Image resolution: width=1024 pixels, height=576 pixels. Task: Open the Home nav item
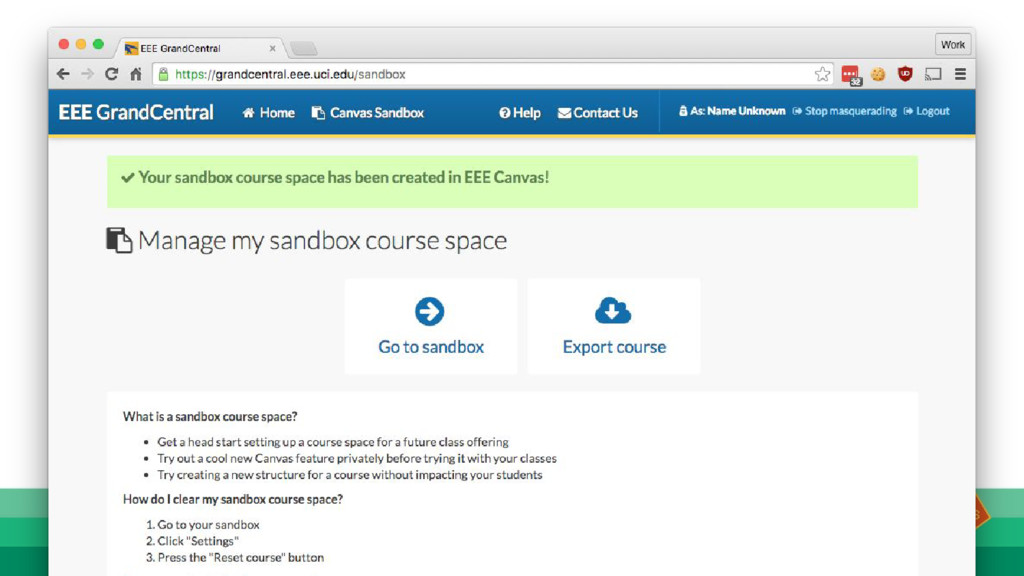(x=268, y=113)
